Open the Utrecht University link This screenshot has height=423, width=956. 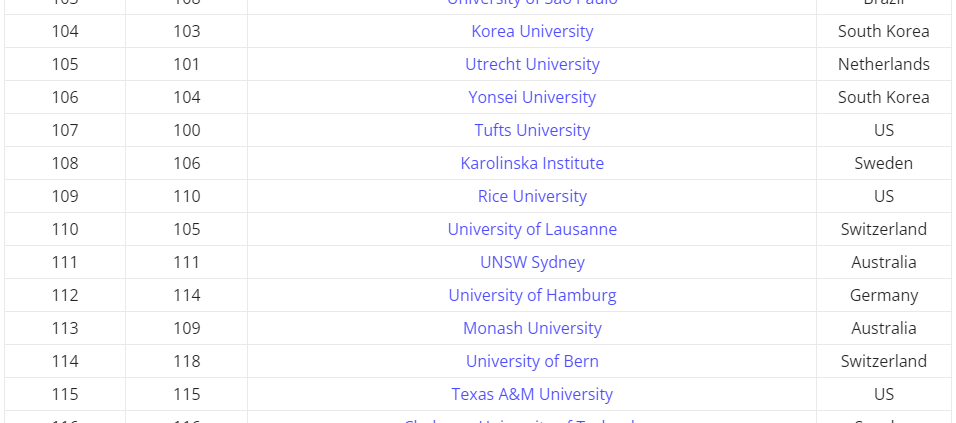coord(532,64)
